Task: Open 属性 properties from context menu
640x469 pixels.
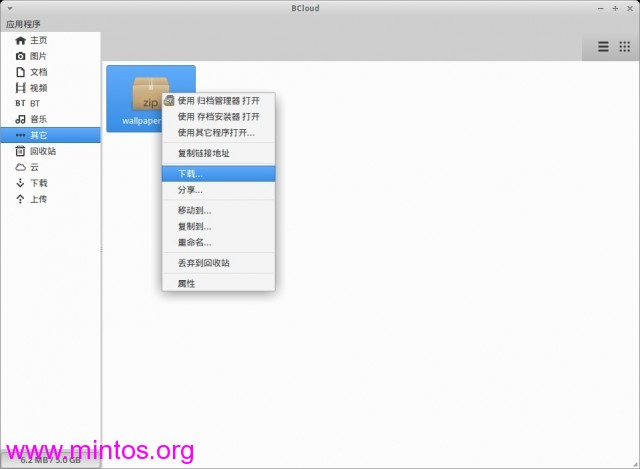Action: point(218,284)
